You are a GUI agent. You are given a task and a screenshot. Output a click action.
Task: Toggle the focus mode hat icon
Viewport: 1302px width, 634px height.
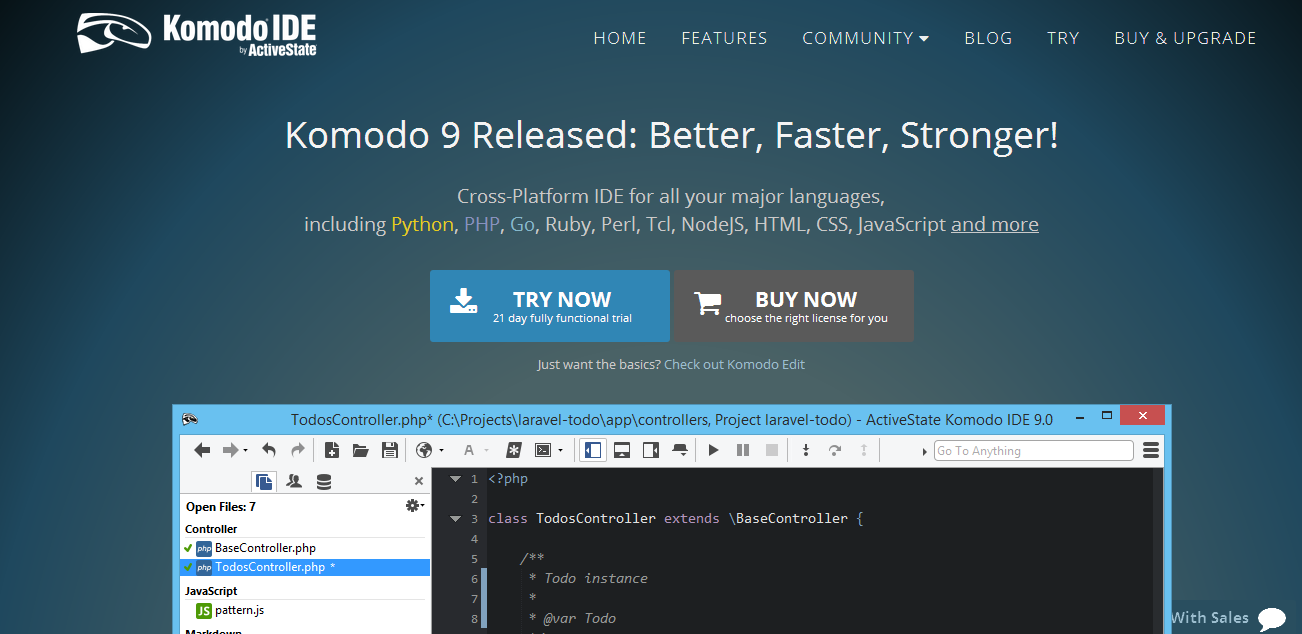coord(680,451)
